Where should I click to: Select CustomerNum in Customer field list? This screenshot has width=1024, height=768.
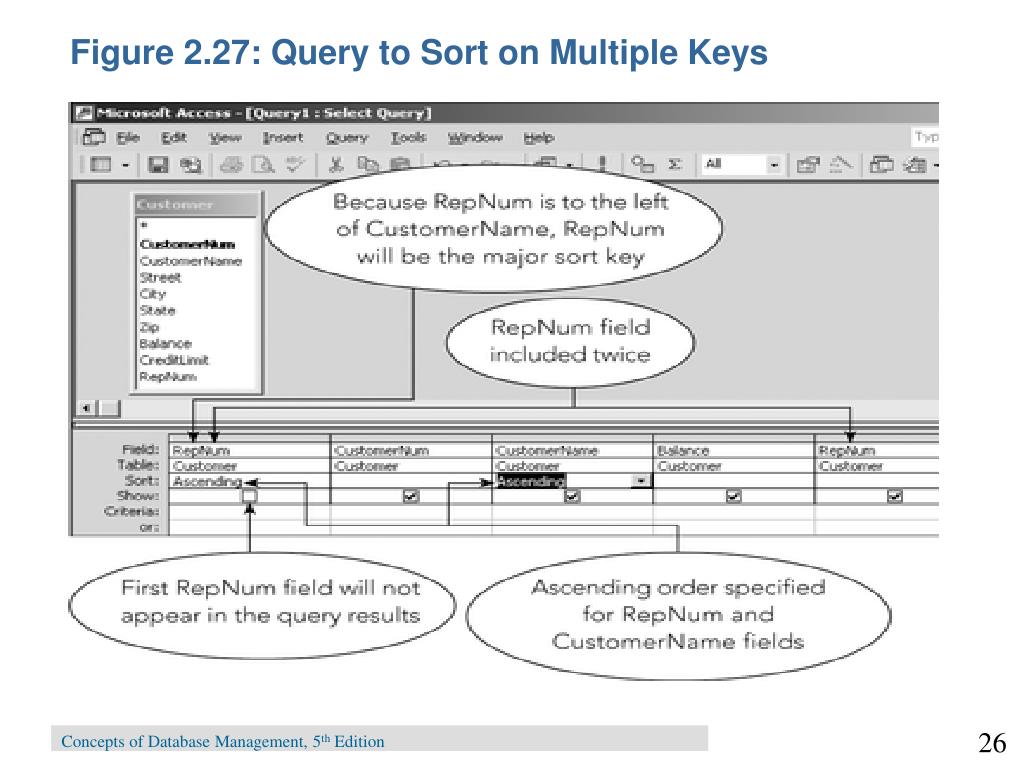[187, 244]
